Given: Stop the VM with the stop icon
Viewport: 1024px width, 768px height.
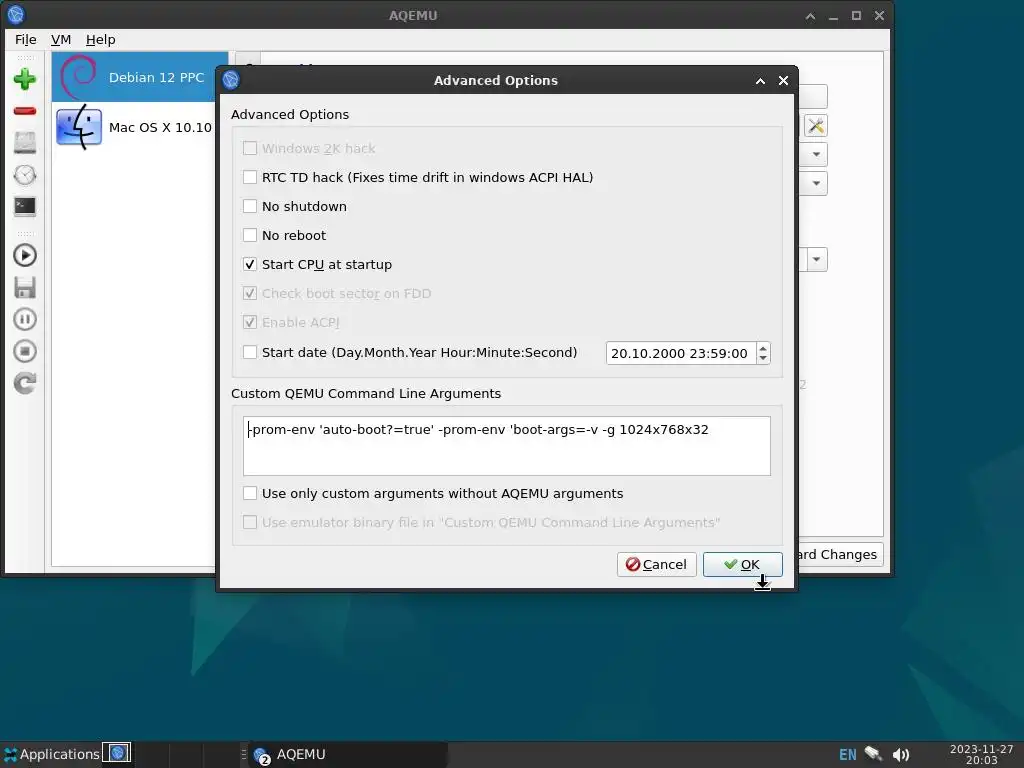Looking at the screenshot, I should [x=25, y=351].
